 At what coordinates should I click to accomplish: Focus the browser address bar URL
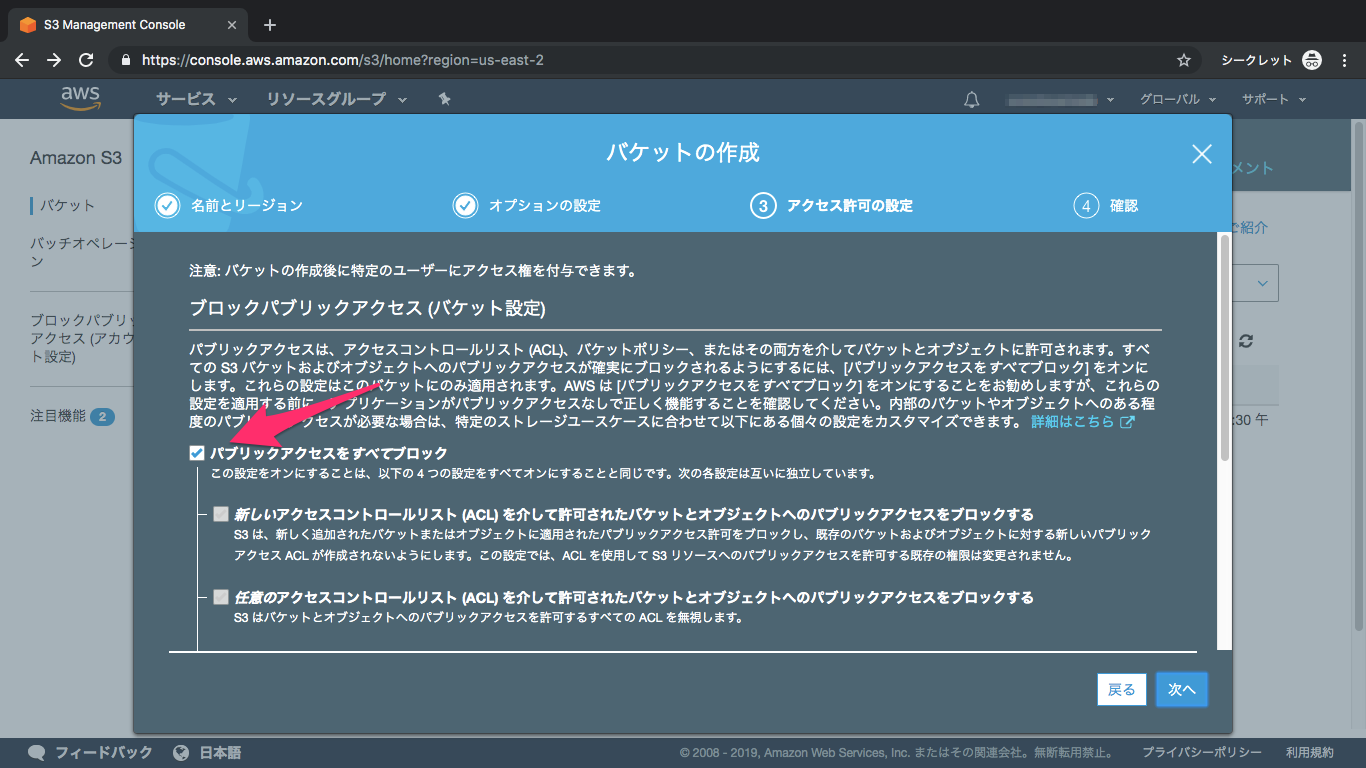tap(343, 60)
